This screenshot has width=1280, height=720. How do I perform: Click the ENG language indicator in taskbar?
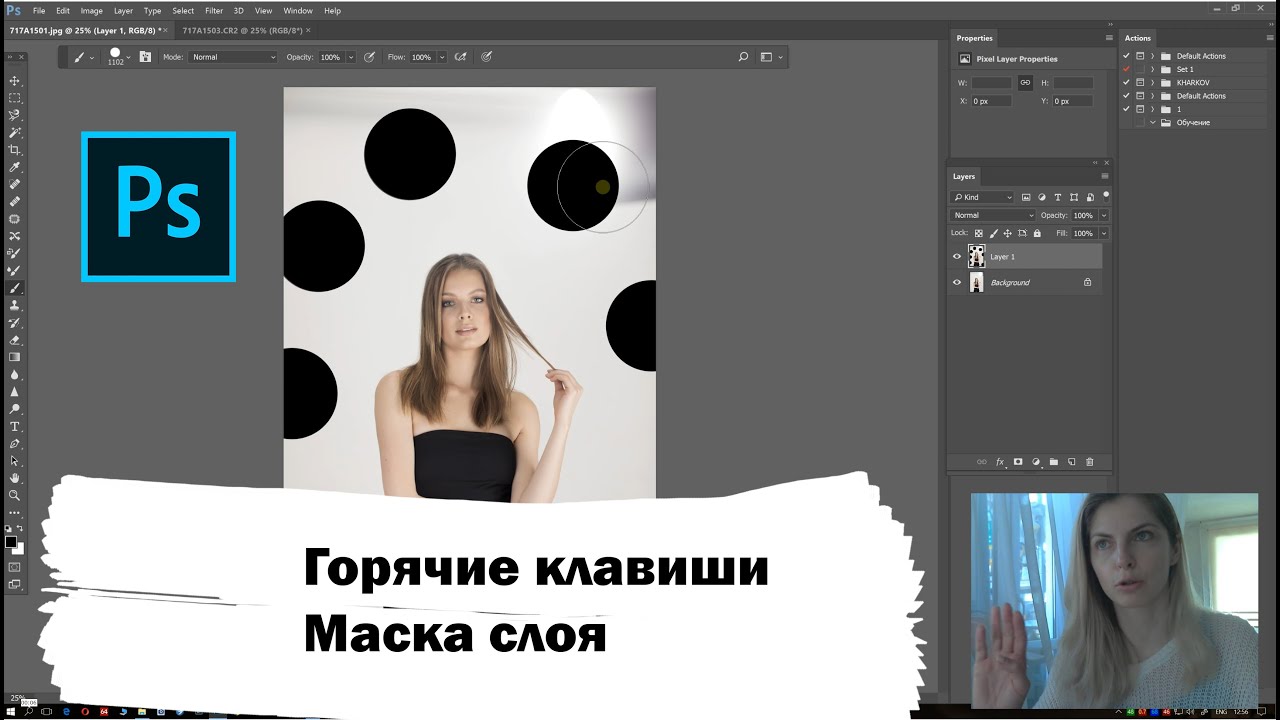point(1221,711)
